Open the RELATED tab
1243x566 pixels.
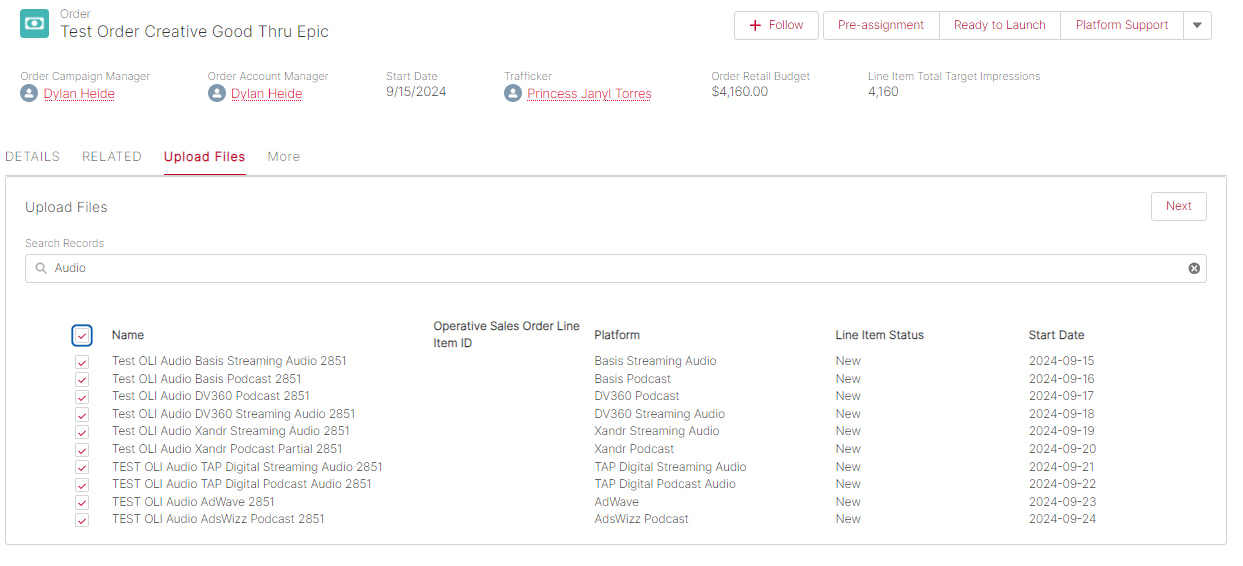[x=112, y=157]
